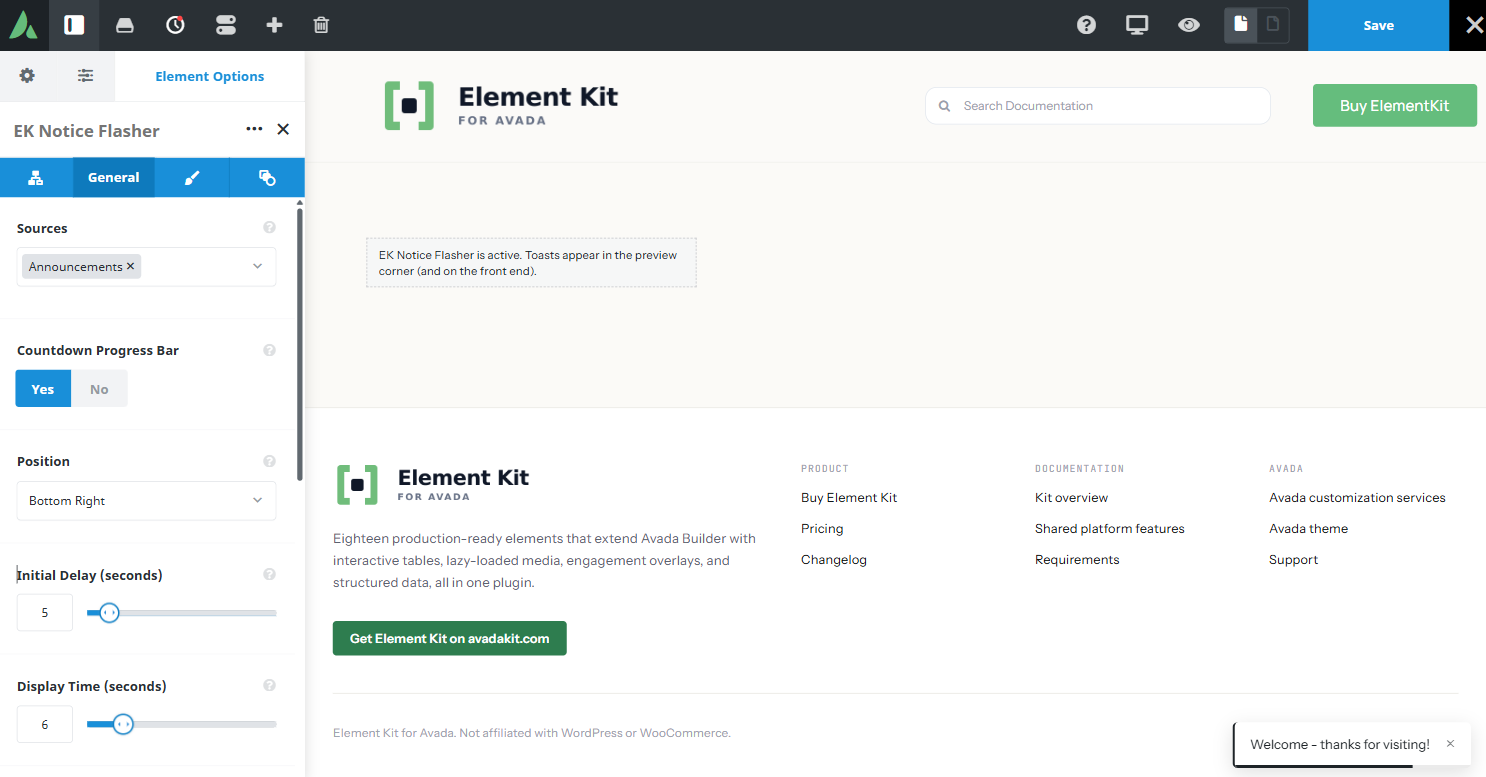Click the Save button
Image resolution: width=1486 pixels, height=777 pixels.
coord(1378,25)
